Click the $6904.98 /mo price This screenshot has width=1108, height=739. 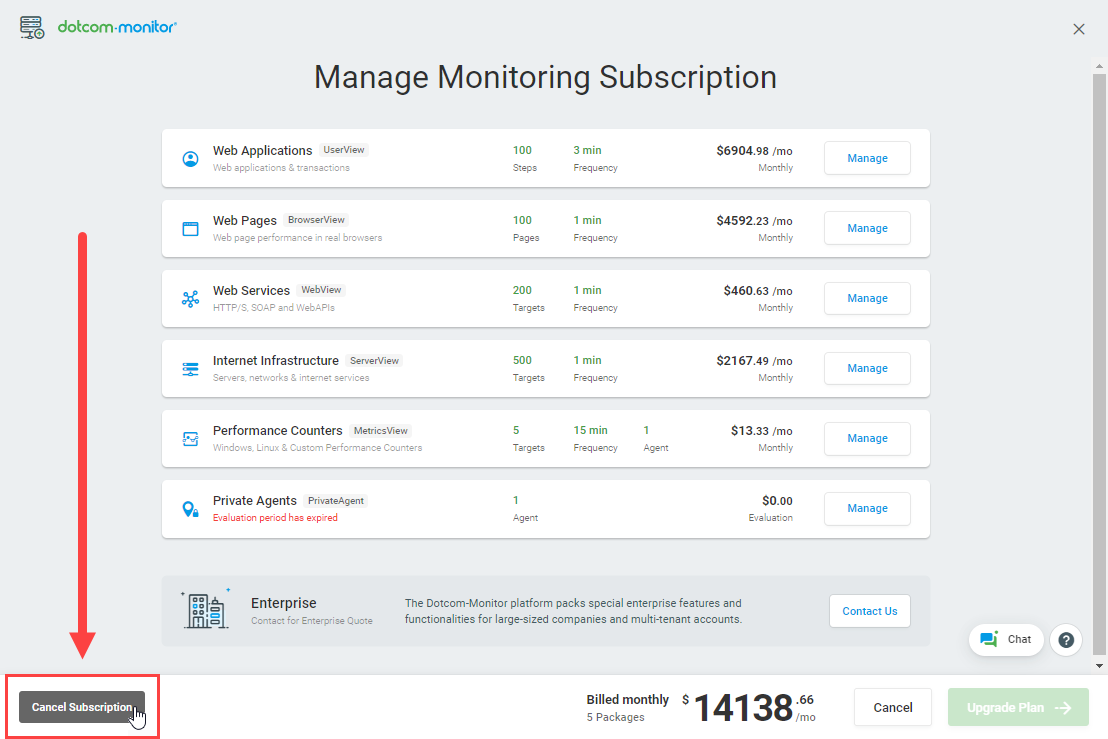pyautogui.click(x=754, y=150)
